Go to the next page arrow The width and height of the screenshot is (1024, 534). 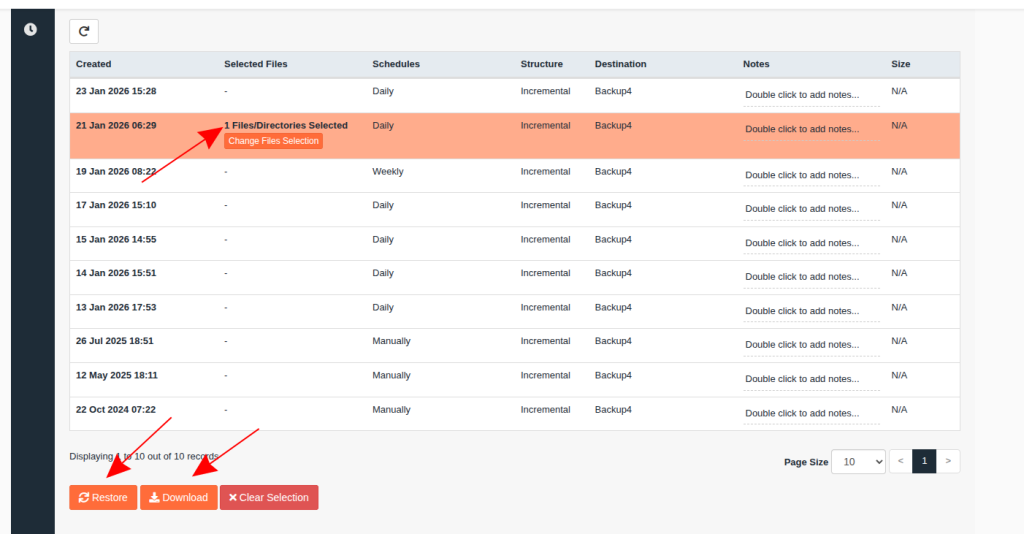coord(948,461)
